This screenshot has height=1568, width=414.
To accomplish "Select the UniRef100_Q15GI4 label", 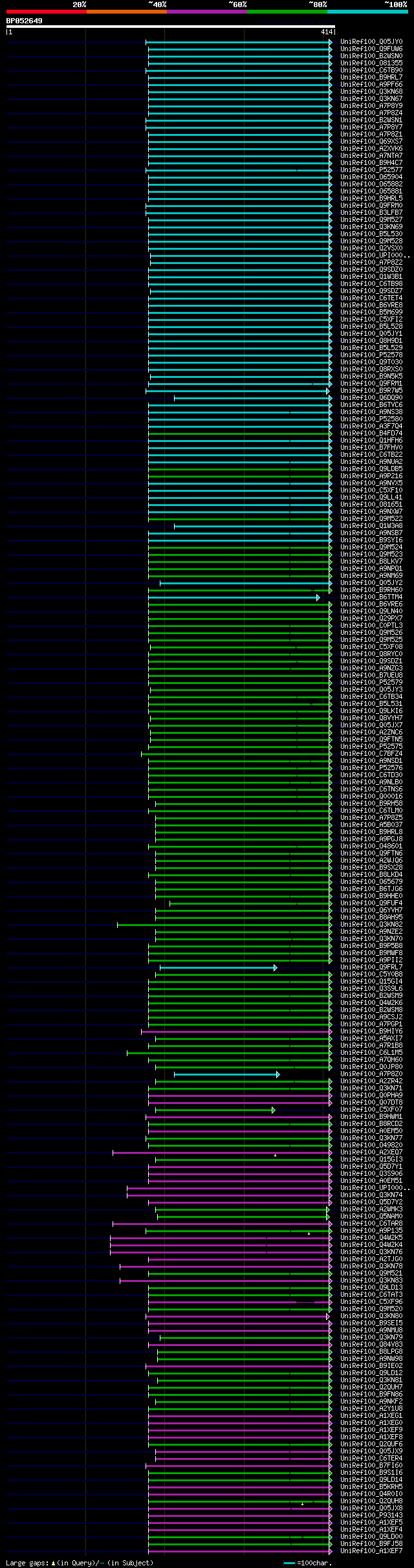I will [371, 981].
